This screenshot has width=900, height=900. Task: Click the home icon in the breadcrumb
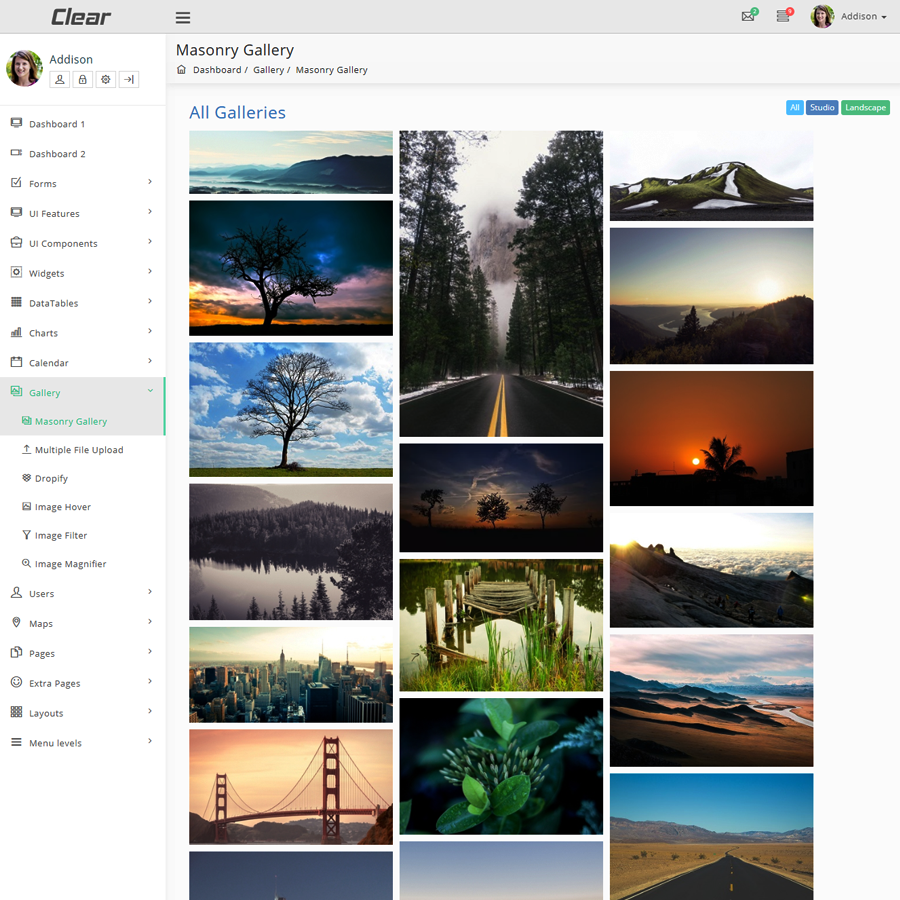(x=181, y=69)
